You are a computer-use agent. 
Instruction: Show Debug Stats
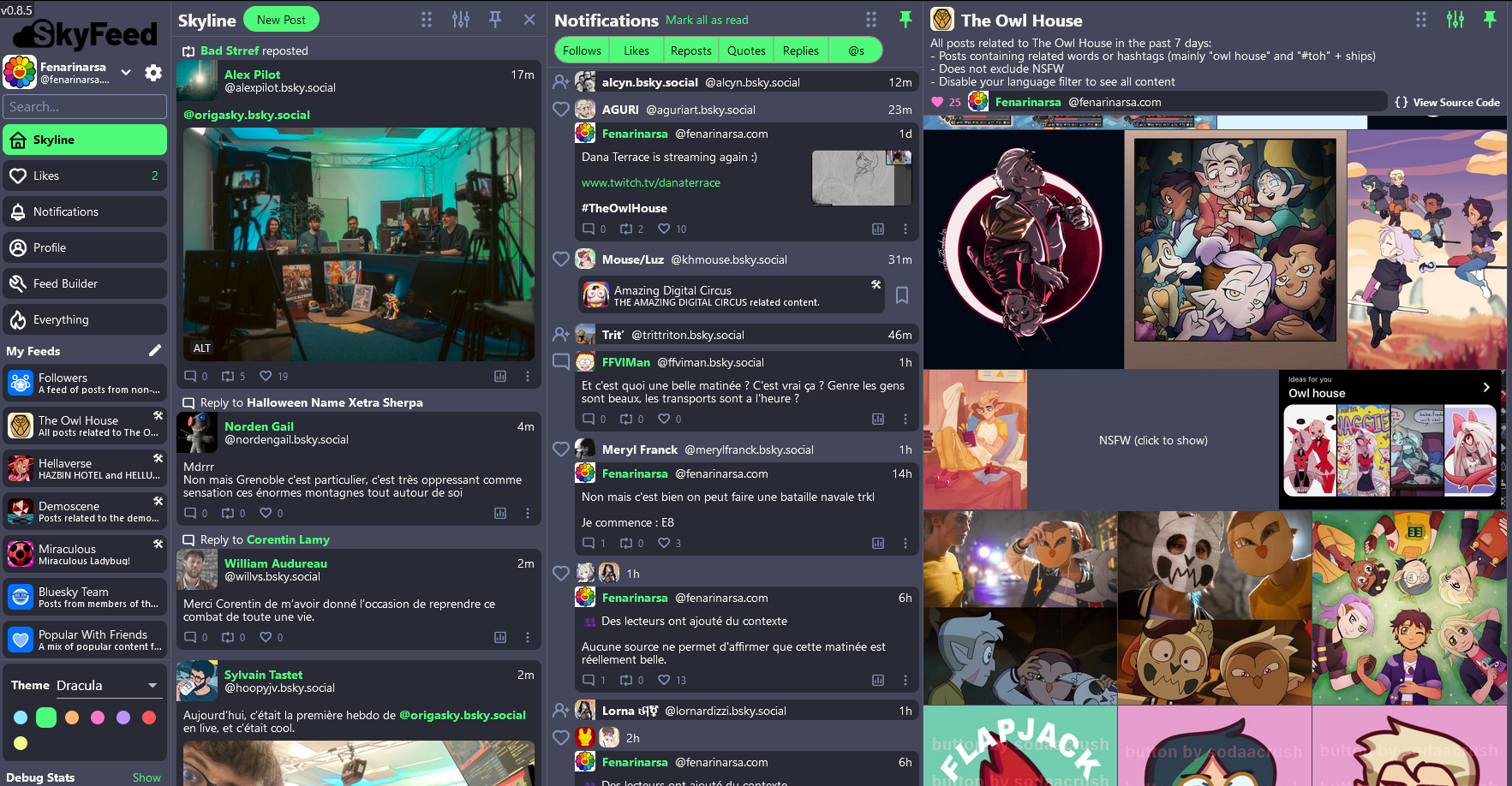point(146,777)
